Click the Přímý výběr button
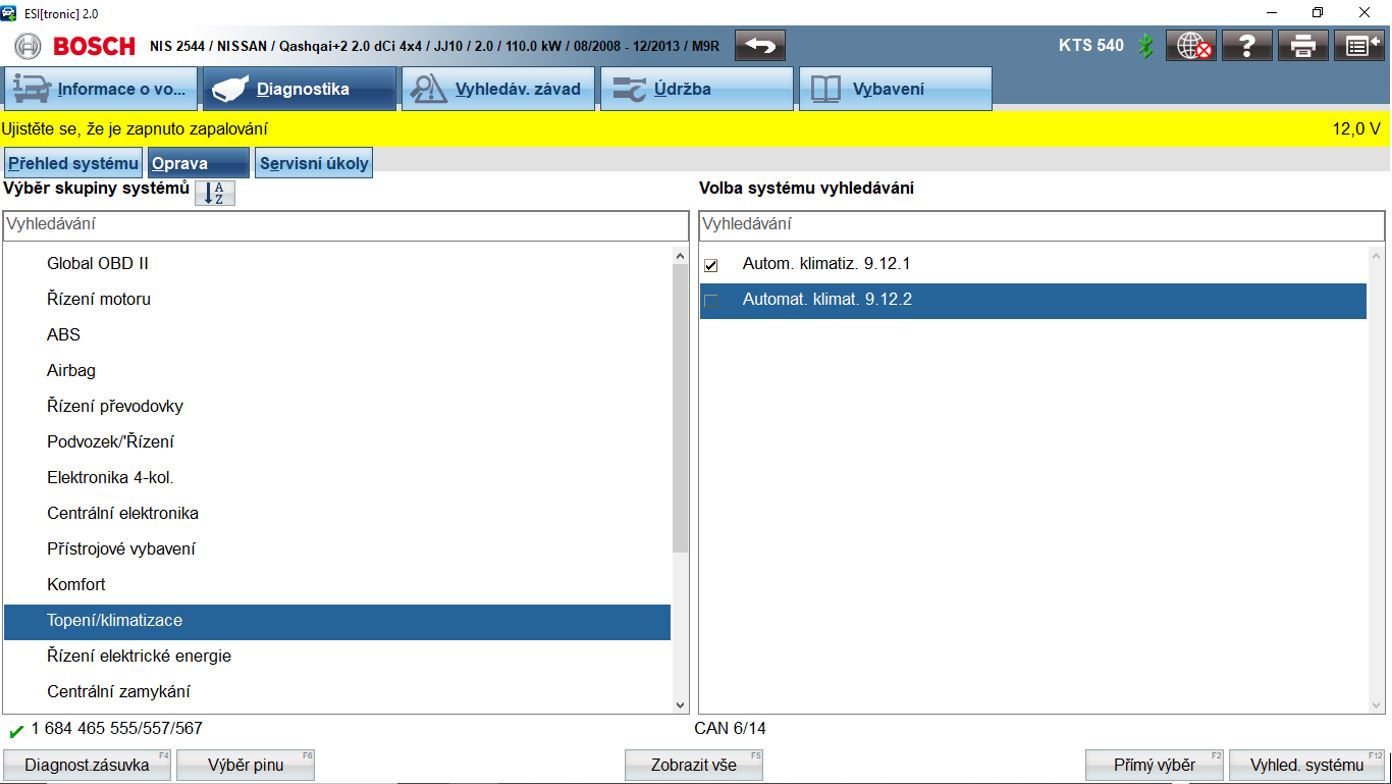The width and height of the screenshot is (1392, 784). coord(1155,765)
